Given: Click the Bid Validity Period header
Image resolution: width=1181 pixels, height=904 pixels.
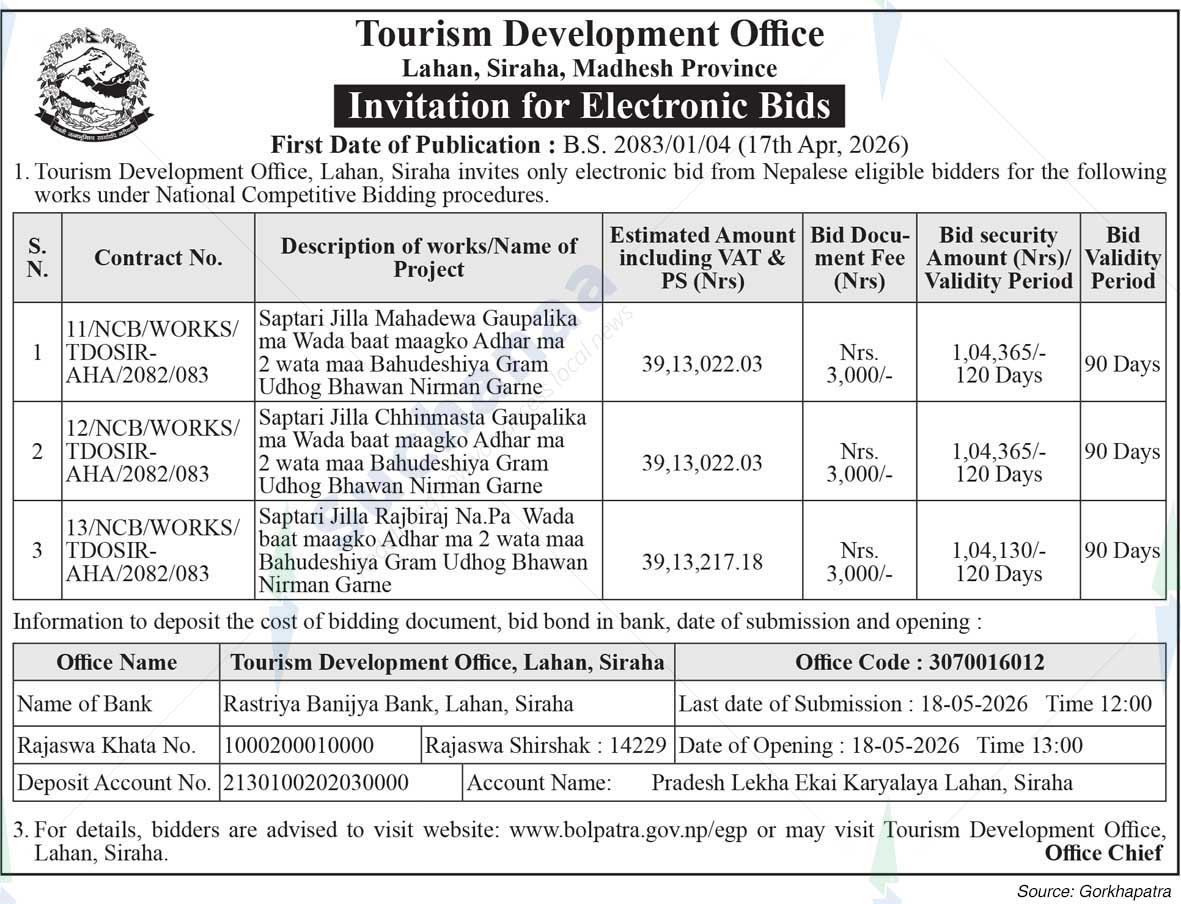Looking at the screenshot, I should pos(1123,257).
